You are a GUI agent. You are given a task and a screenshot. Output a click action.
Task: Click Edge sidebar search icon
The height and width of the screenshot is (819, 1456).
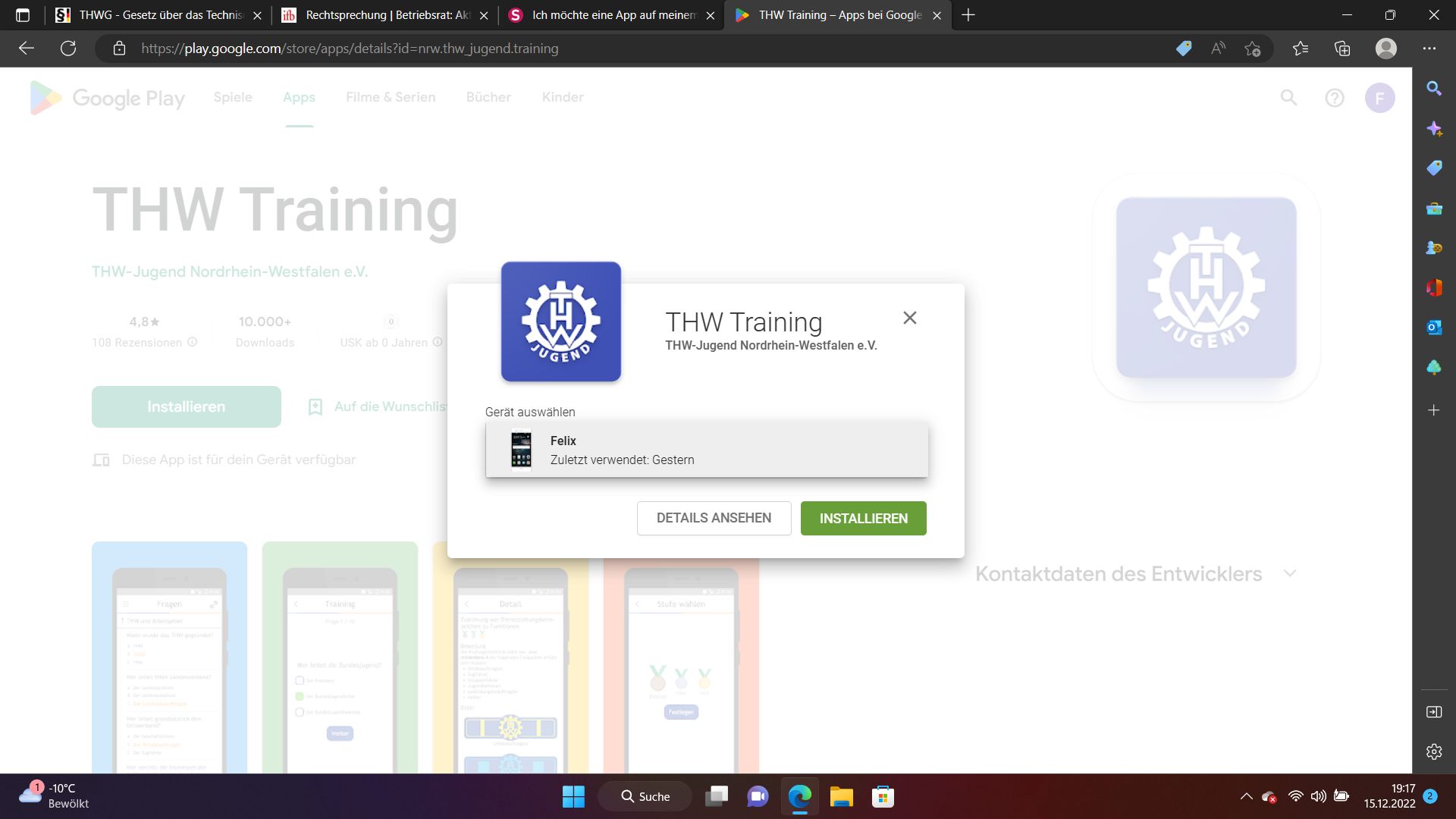[1433, 89]
